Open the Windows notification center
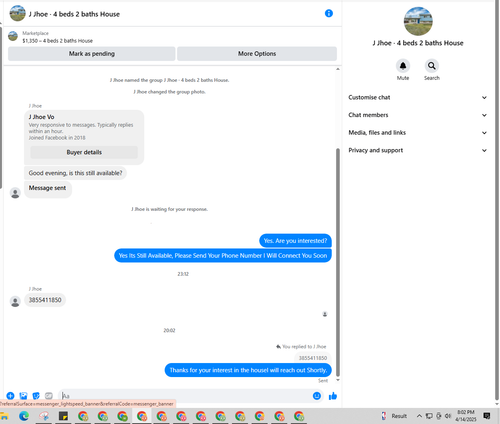Screen dimensions: 500x424 pyautogui.click(x=487, y=416)
